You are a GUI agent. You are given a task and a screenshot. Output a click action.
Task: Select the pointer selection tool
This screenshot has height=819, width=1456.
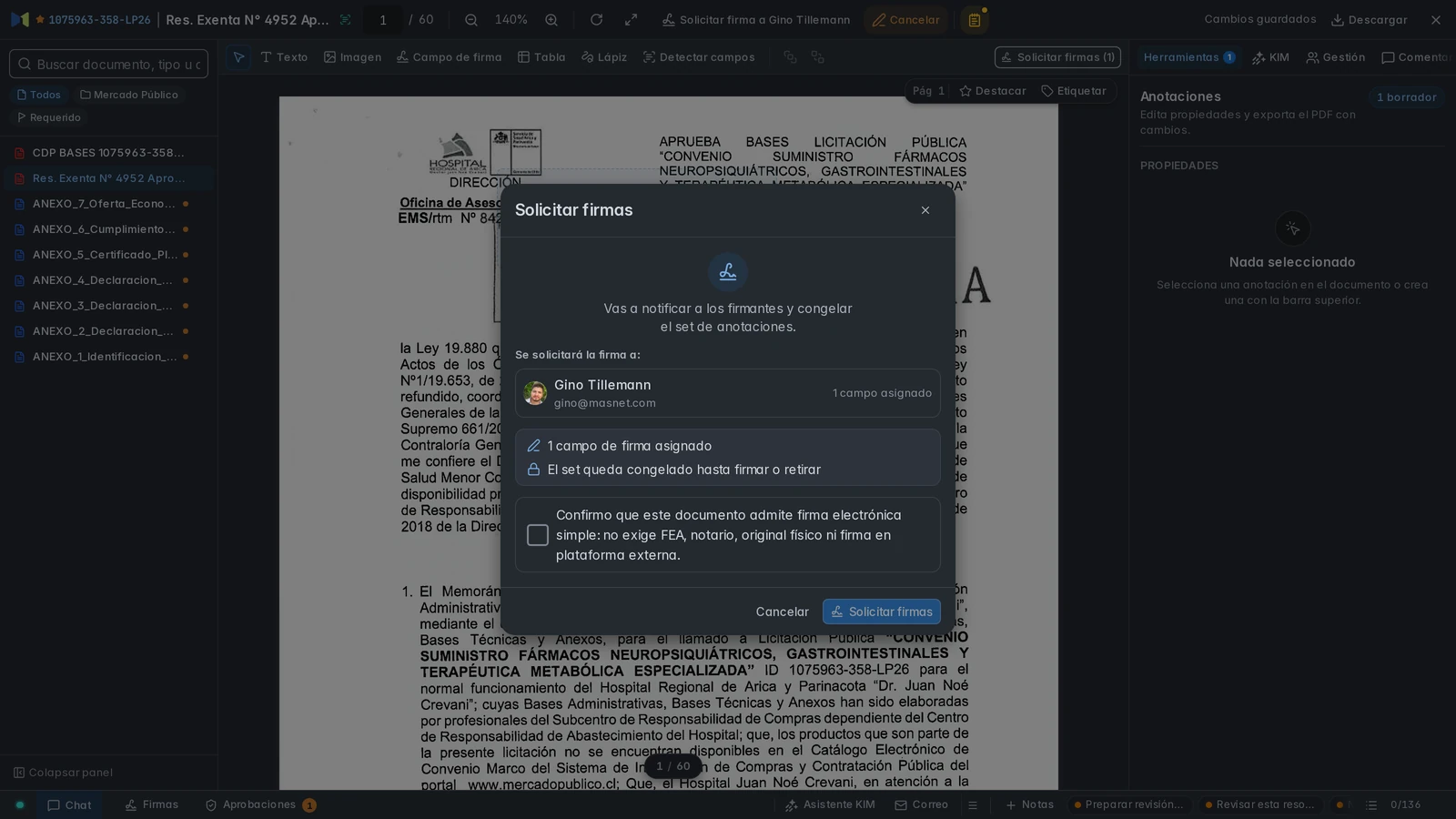(238, 57)
